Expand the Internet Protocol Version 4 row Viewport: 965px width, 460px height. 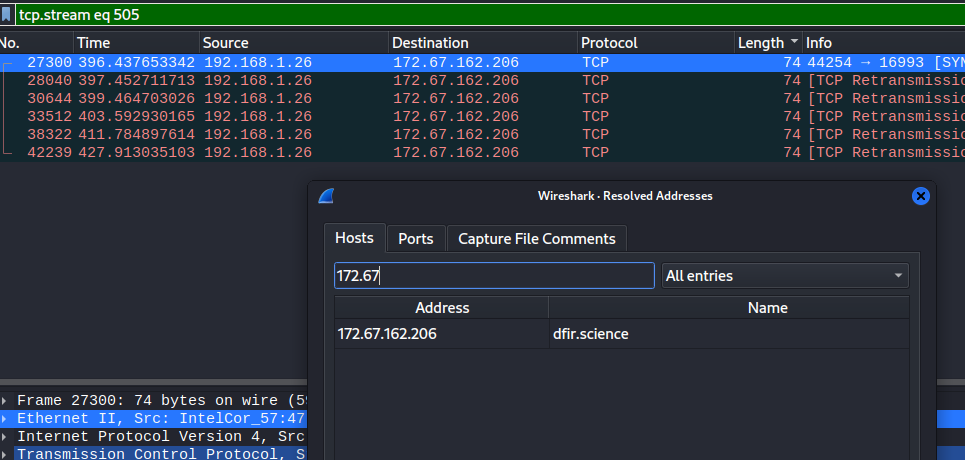click(x=6, y=437)
